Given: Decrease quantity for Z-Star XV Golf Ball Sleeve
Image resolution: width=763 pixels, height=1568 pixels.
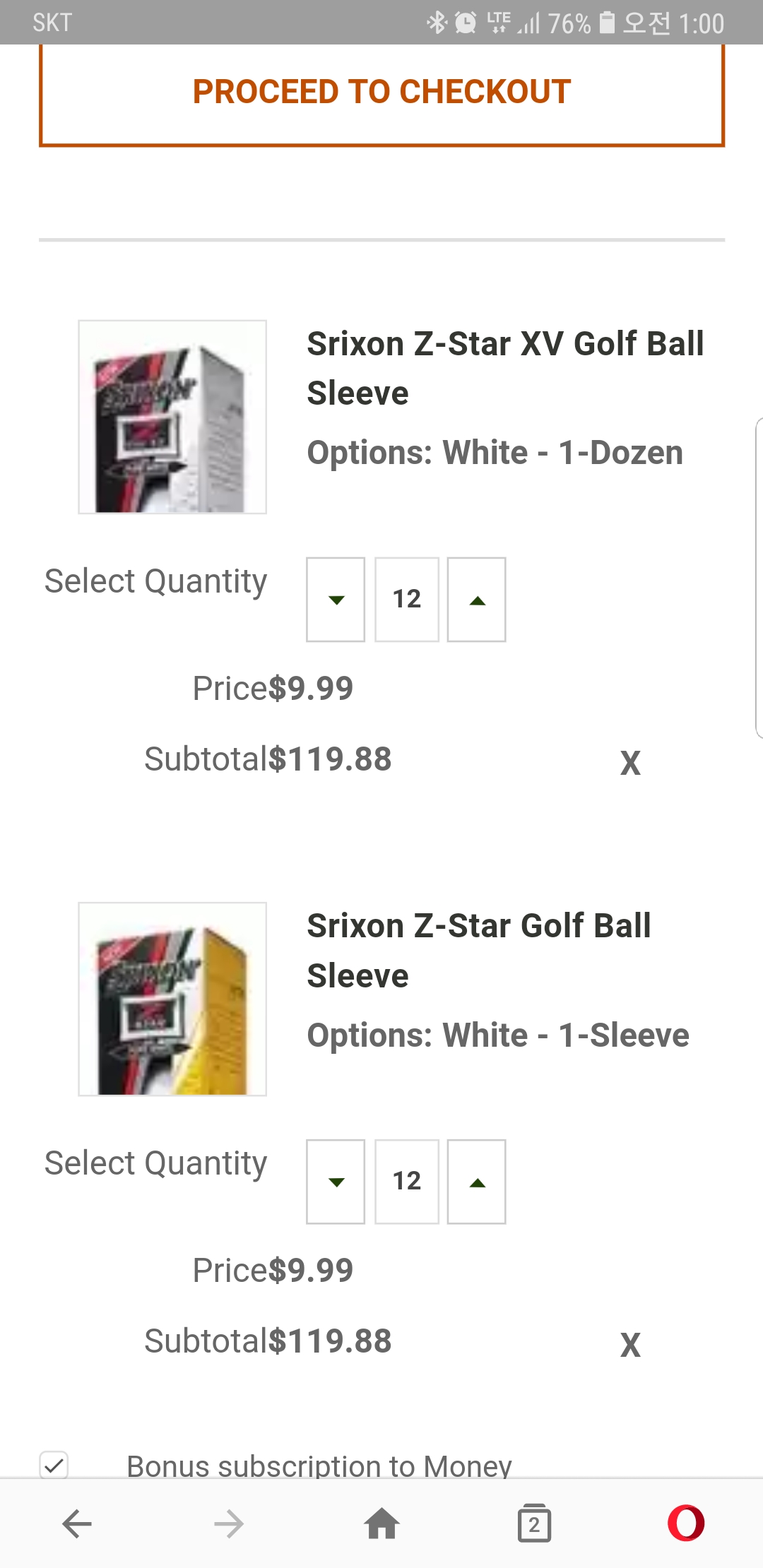Looking at the screenshot, I should pyautogui.click(x=336, y=600).
